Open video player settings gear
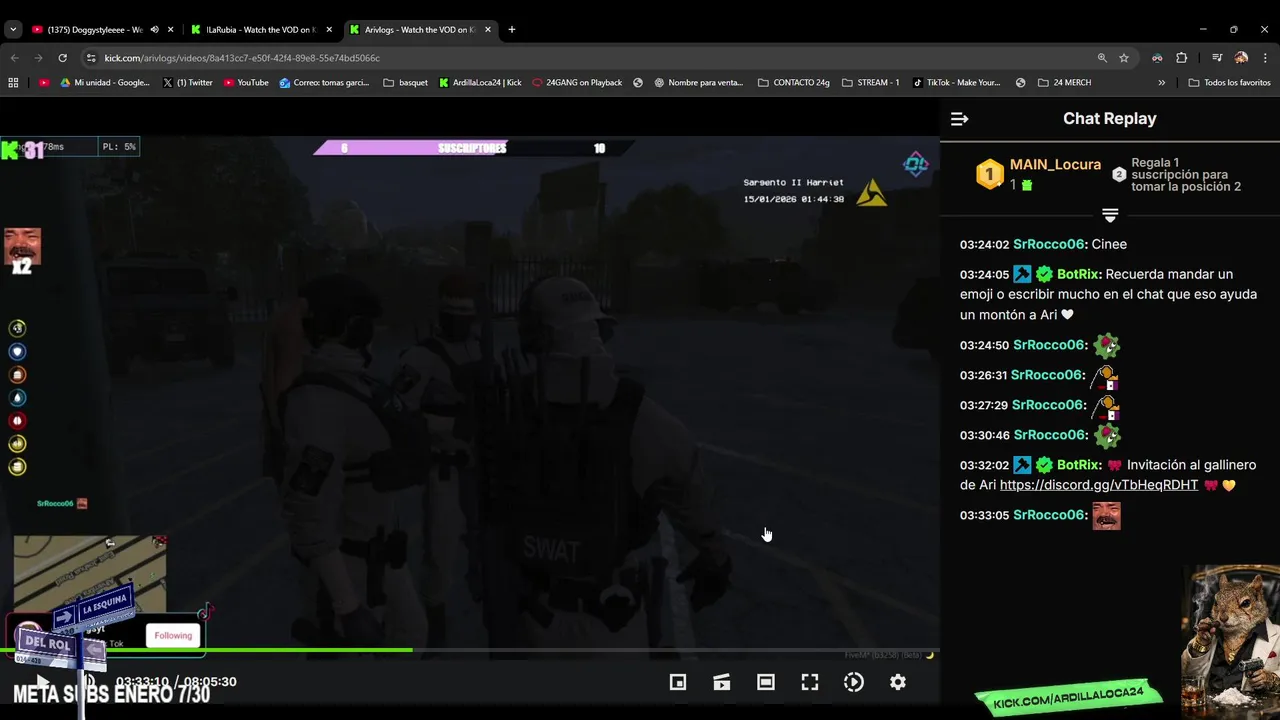 coord(898,682)
